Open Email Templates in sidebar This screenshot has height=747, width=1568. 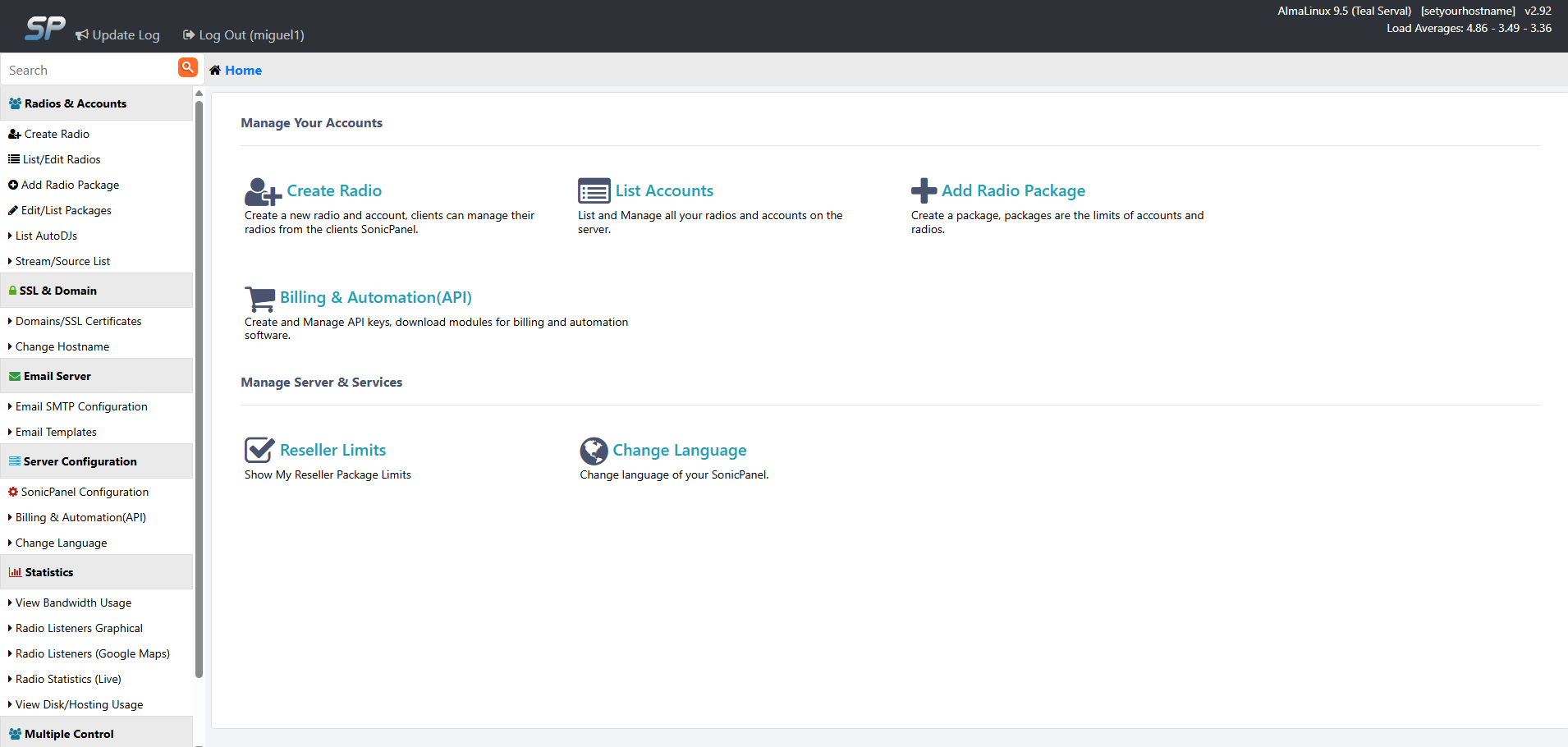(56, 432)
